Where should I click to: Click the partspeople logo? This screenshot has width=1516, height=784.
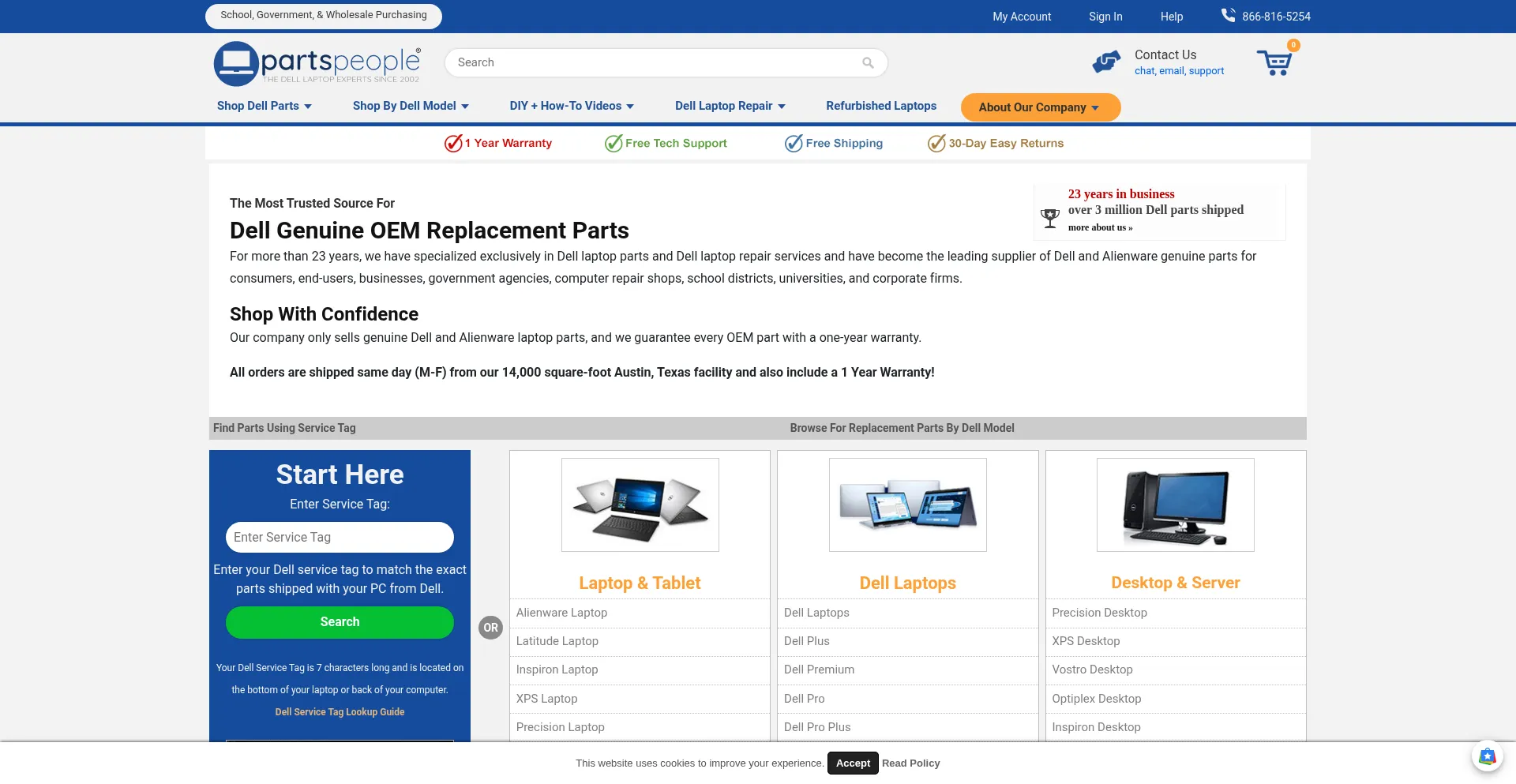click(316, 63)
